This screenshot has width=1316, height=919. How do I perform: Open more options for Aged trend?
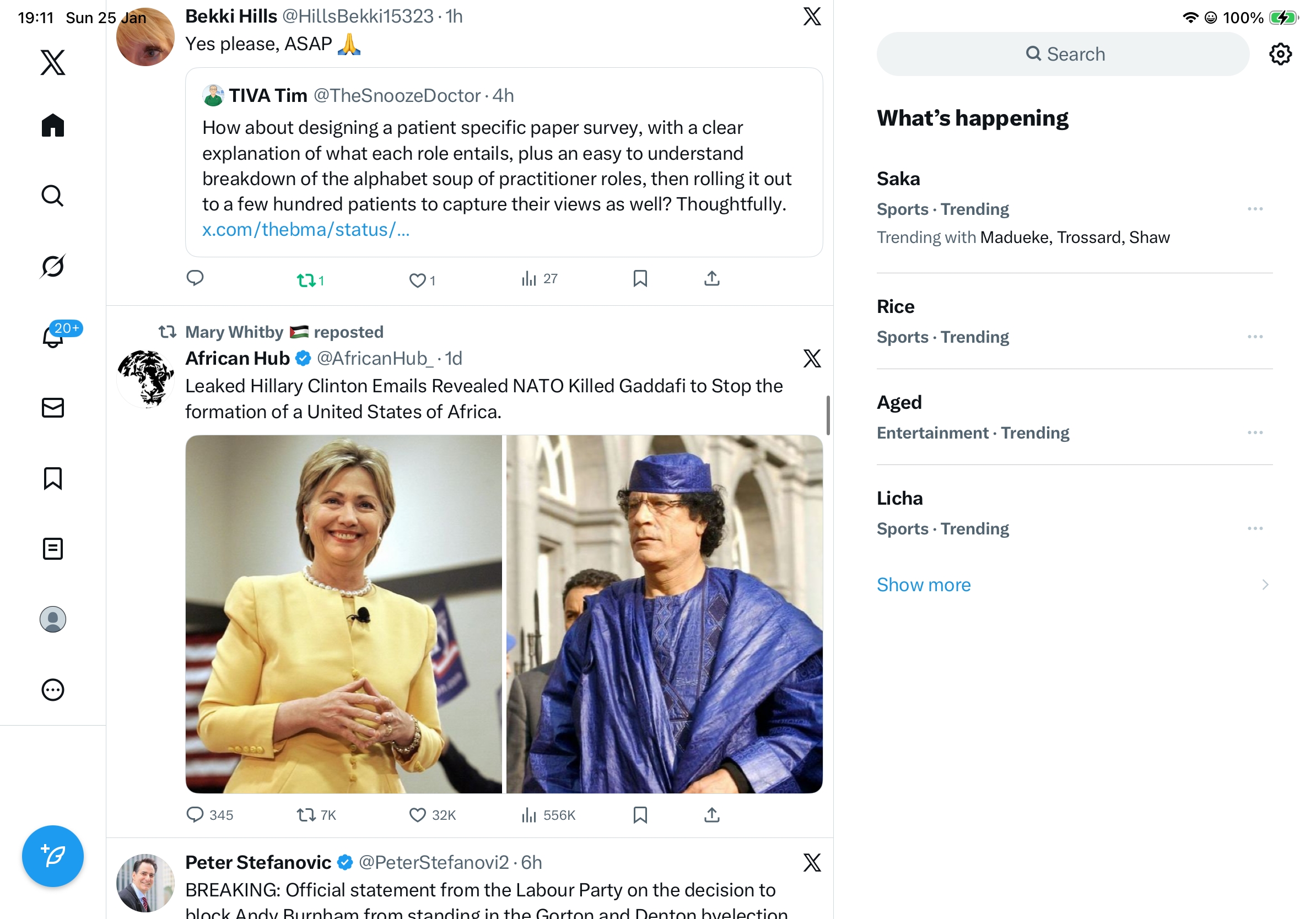tap(1255, 433)
